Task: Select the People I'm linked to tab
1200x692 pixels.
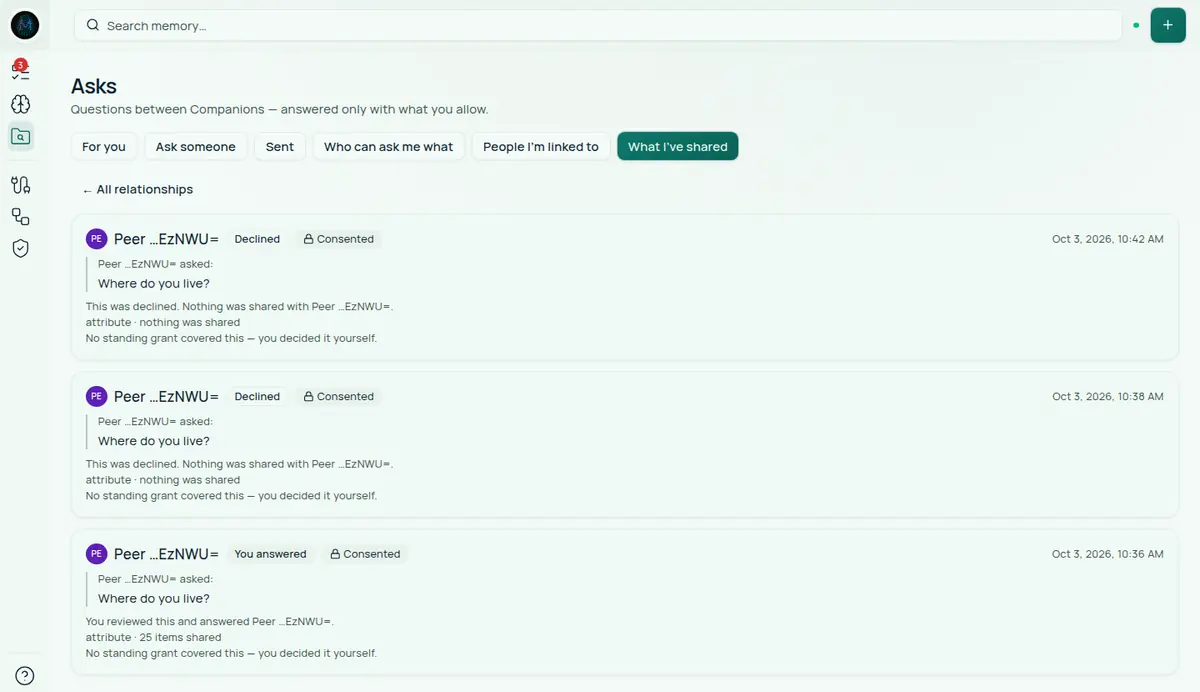Action: (x=541, y=146)
